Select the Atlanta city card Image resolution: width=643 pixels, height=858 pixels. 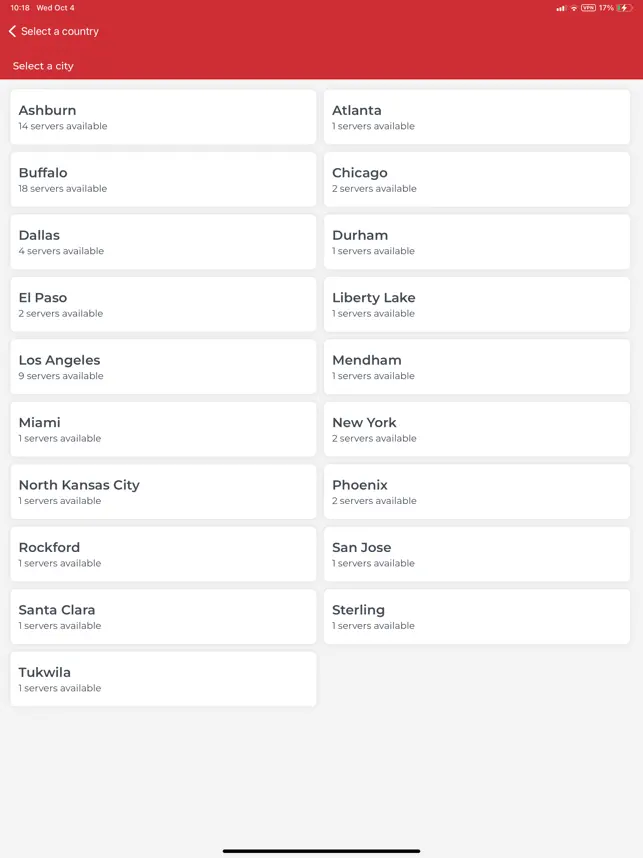[477, 117]
